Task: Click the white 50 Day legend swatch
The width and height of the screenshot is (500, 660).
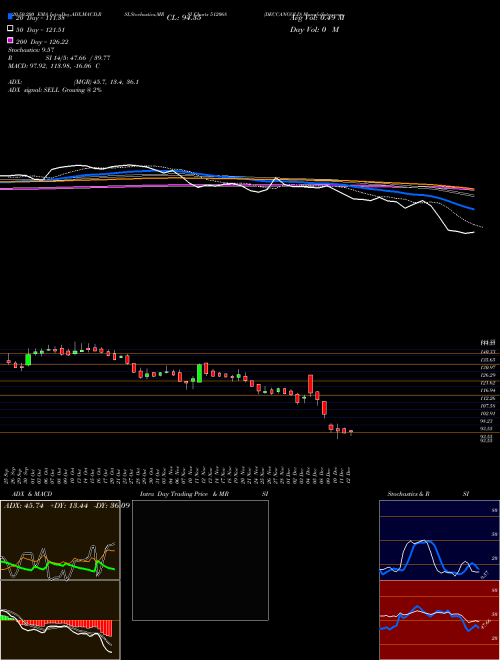Action: pos(11,29)
